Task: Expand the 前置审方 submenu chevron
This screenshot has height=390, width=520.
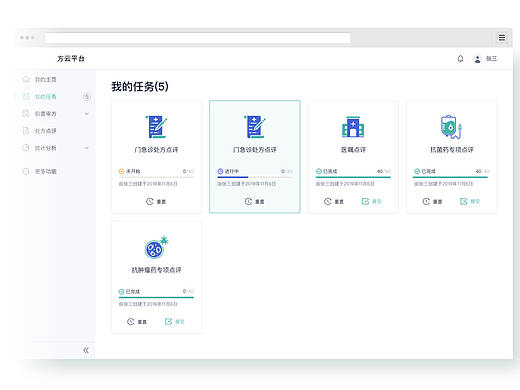Action: point(86,114)
